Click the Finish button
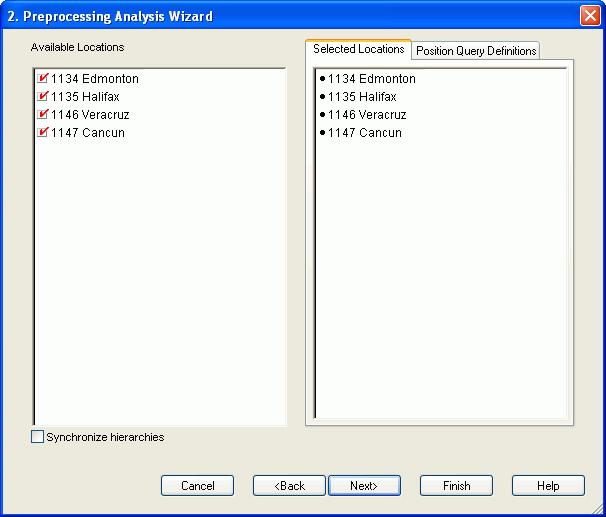 coord(456,485)
